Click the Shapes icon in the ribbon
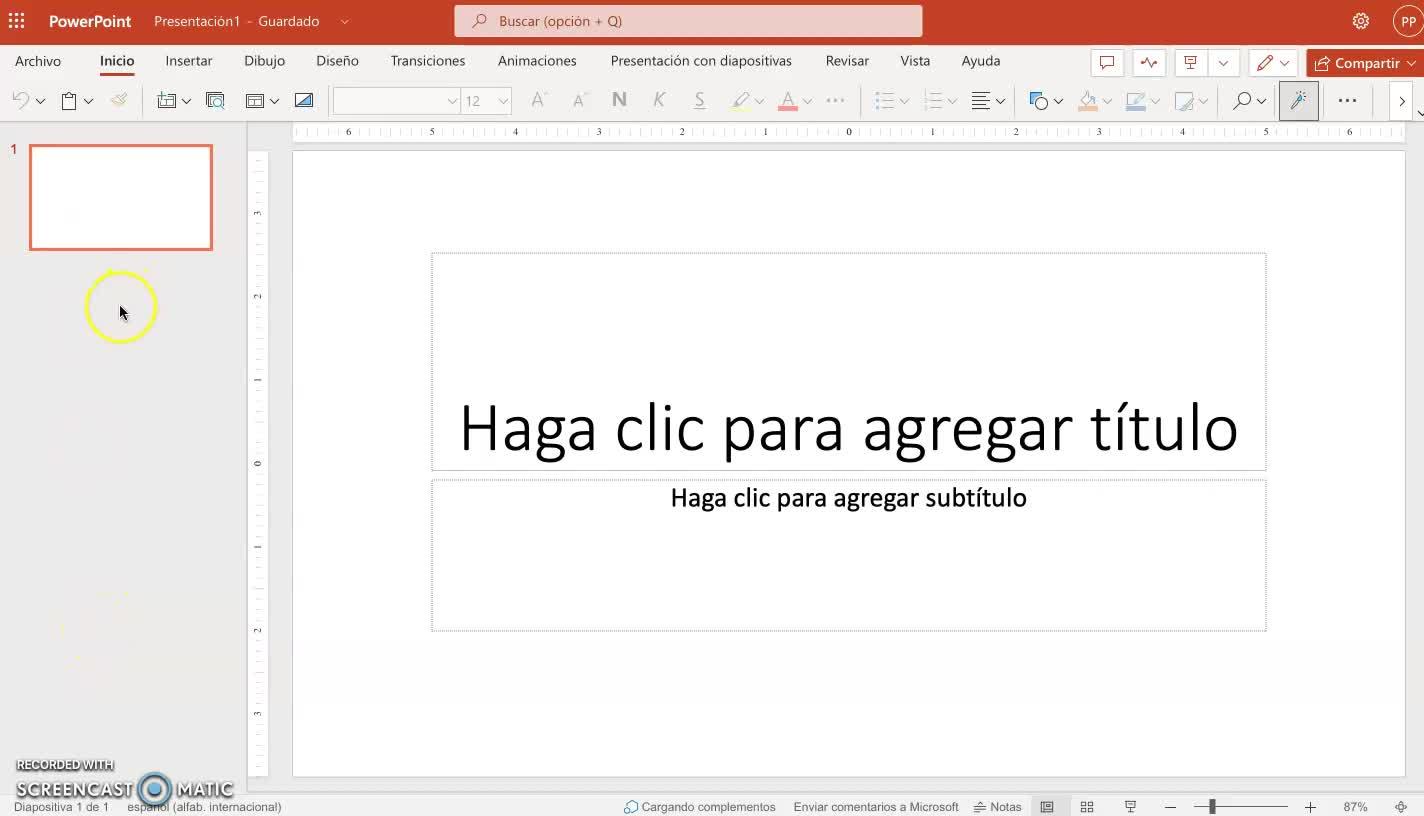The width and height of the screenshot is (1424, 816). [1038, 100]
